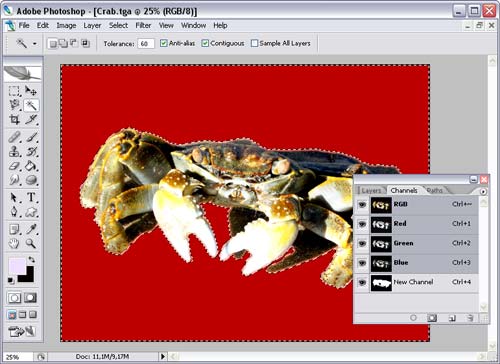Open the Window menu
The width and height of the screenshot is (500, 364).
193,25
